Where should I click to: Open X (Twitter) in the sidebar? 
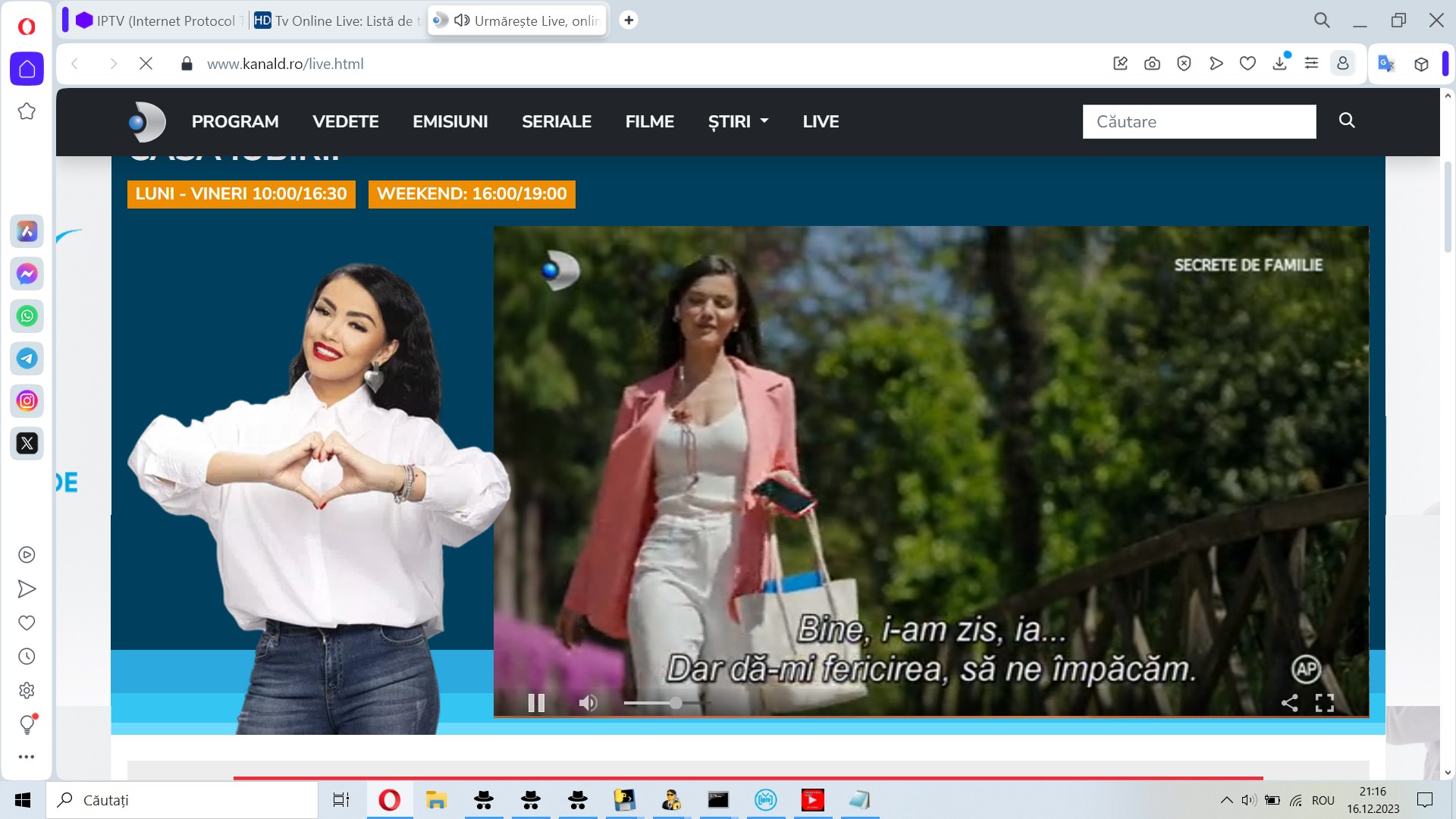pyautogui.click(x=27, y=444)
